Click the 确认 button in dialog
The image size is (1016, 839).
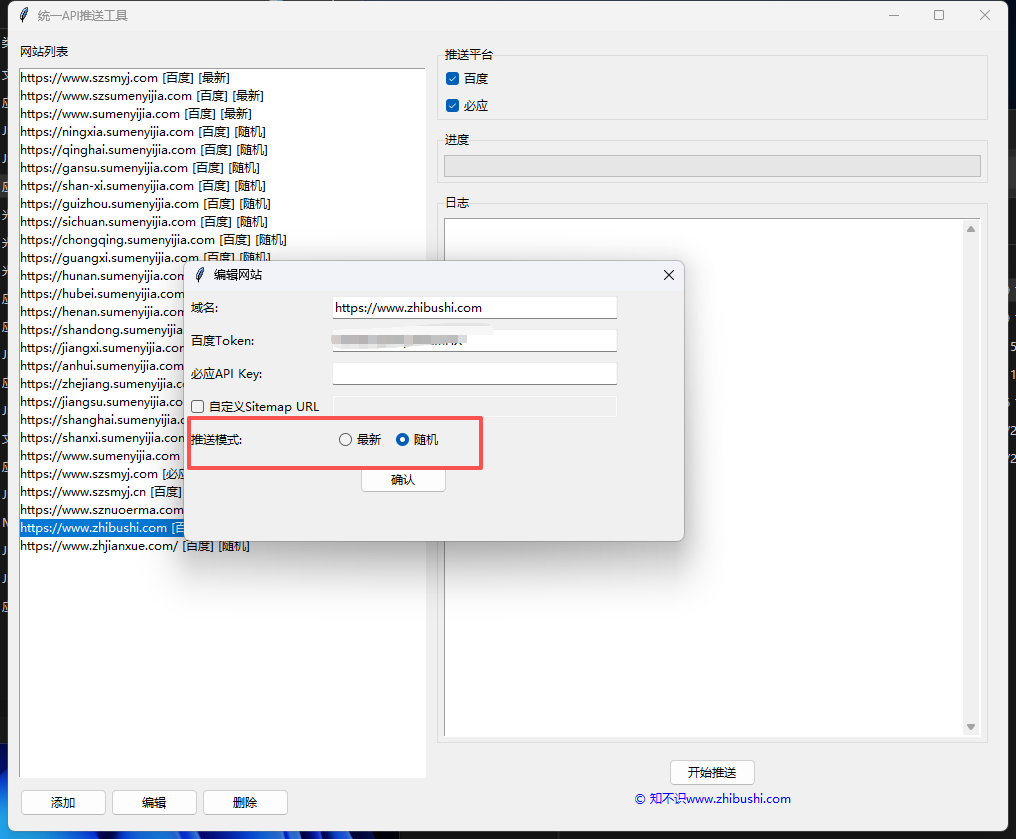[403, 480]
